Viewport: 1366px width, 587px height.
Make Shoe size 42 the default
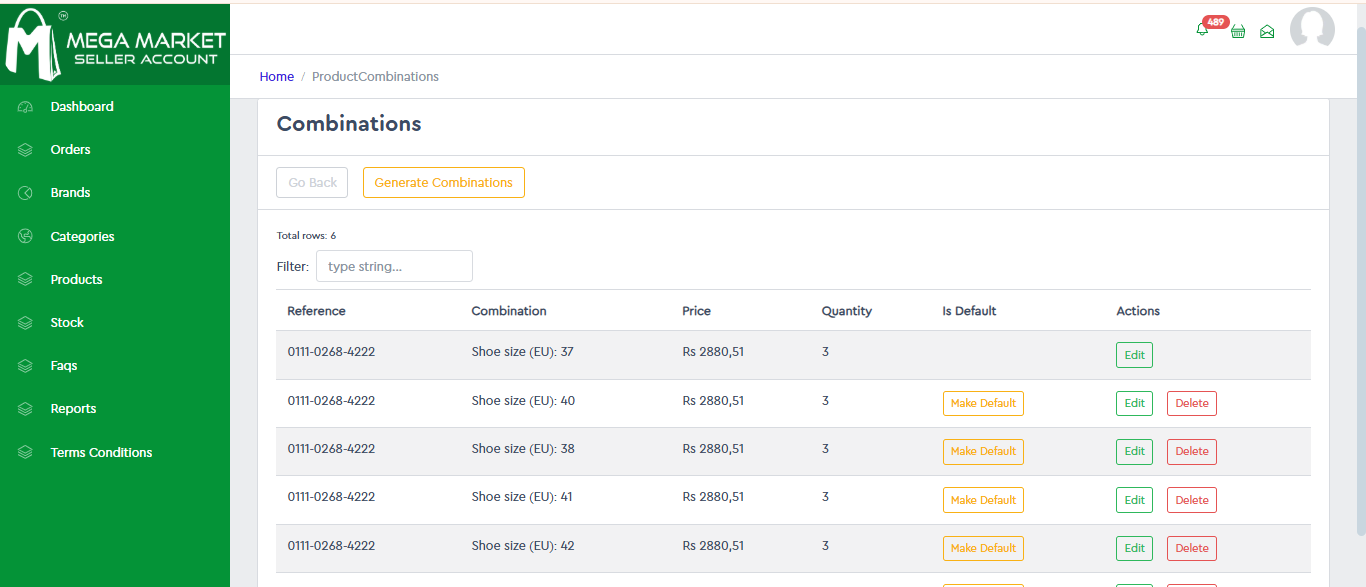click(983, 548)
